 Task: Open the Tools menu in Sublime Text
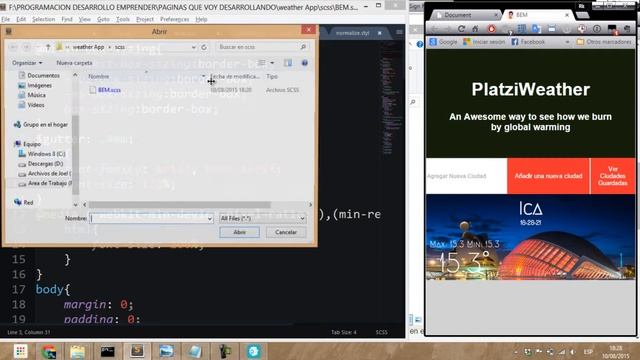[123, 19]
